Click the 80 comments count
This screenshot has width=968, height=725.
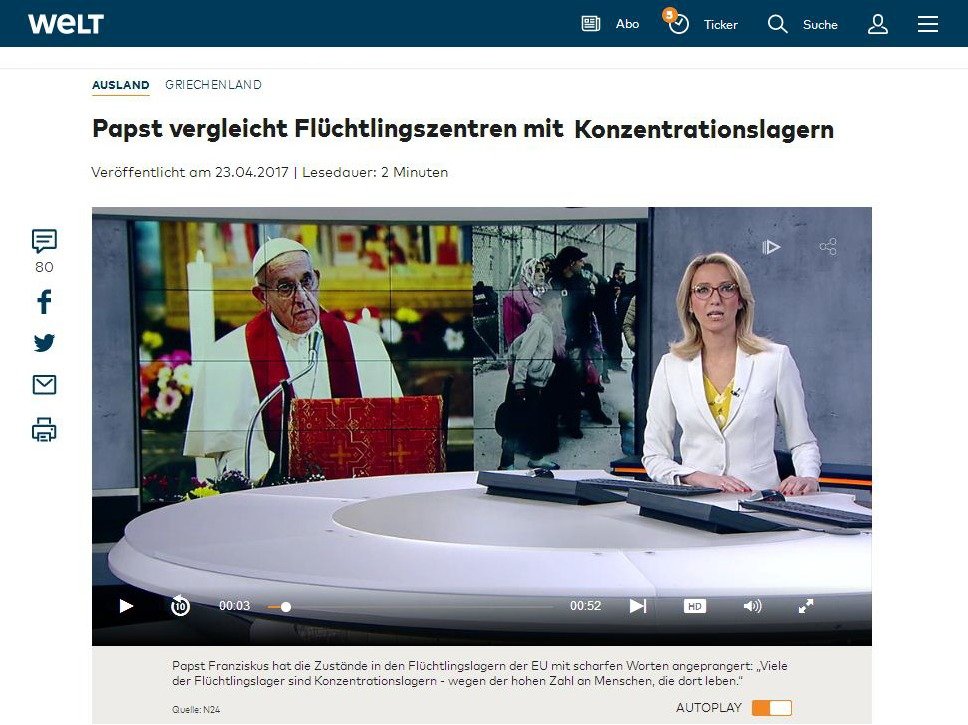[x=44, y=267]
